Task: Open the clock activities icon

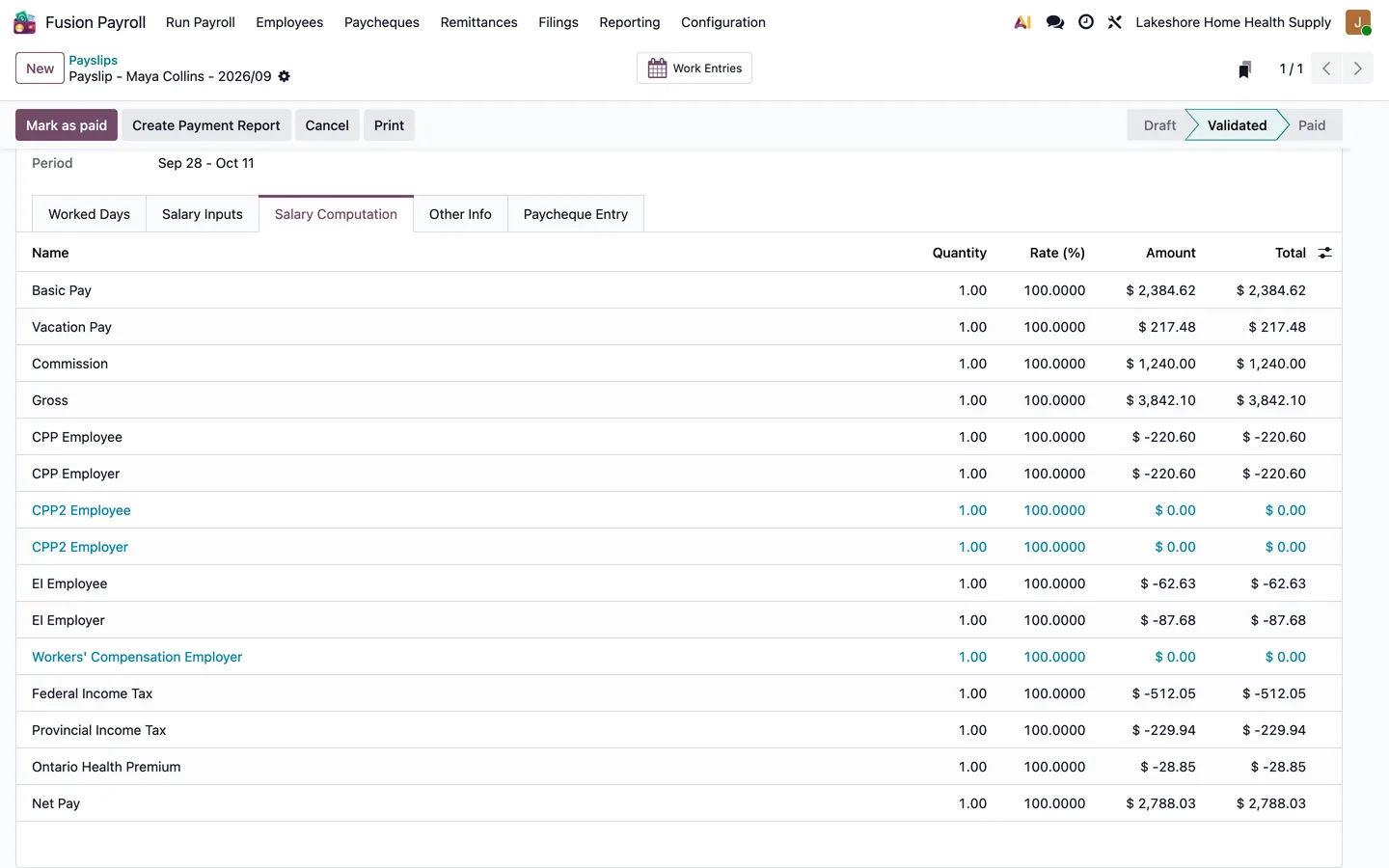Action: (x=1086, y=22)
